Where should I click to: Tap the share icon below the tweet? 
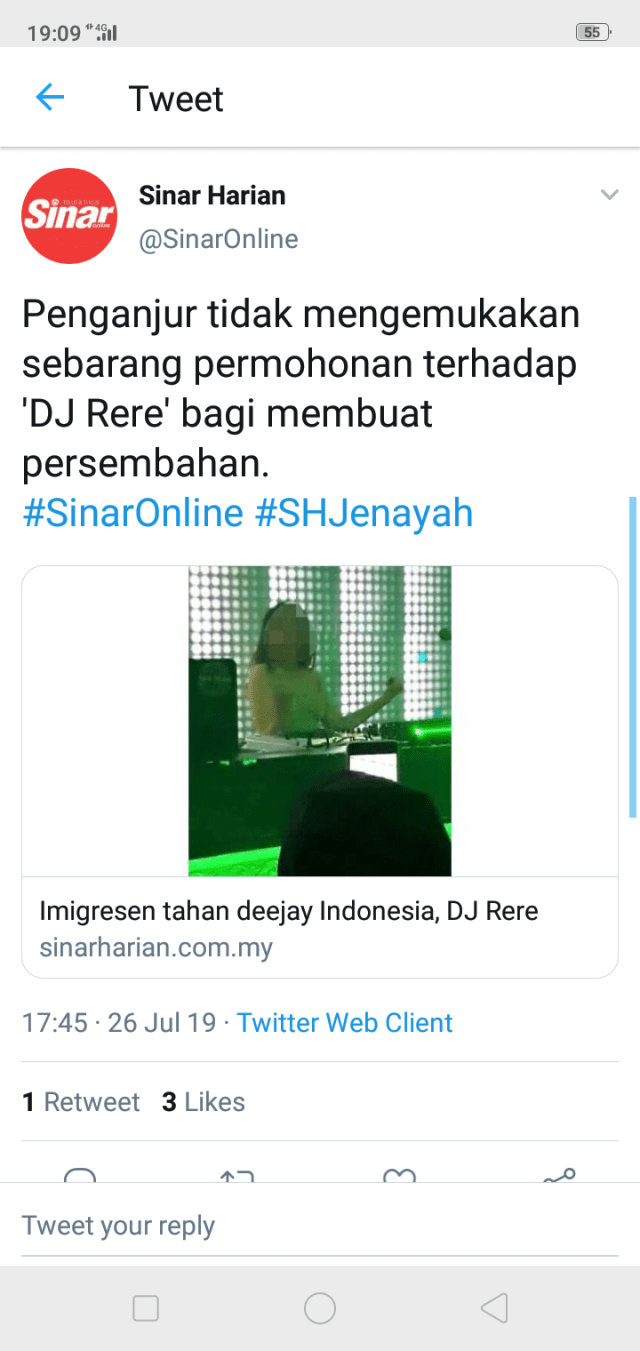point(559,1176)
